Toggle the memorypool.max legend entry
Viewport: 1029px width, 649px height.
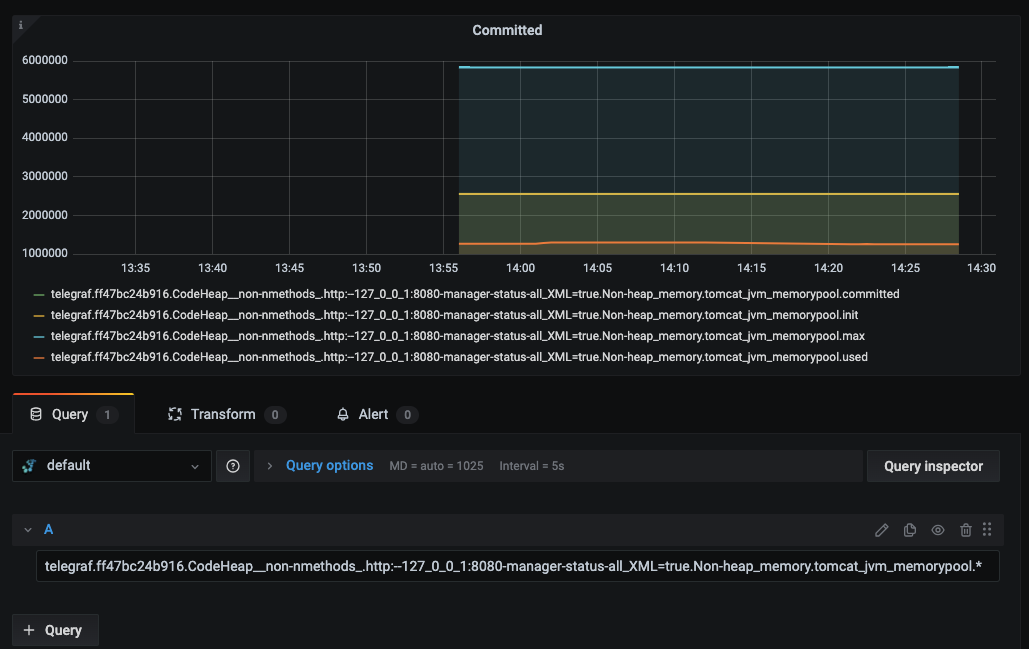click(457, 336)
